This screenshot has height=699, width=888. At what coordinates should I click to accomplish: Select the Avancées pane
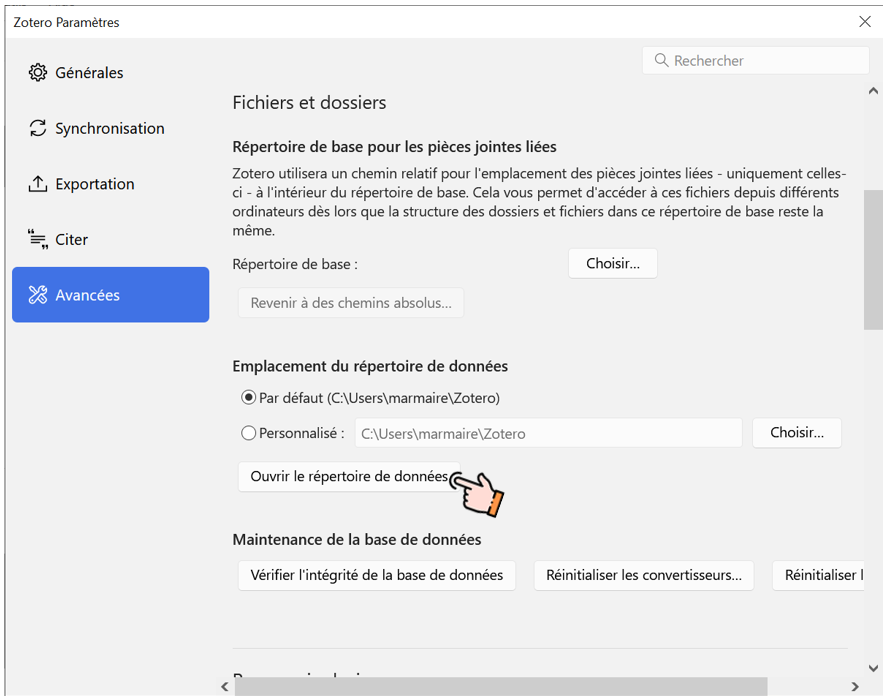[x=110, y=295]
